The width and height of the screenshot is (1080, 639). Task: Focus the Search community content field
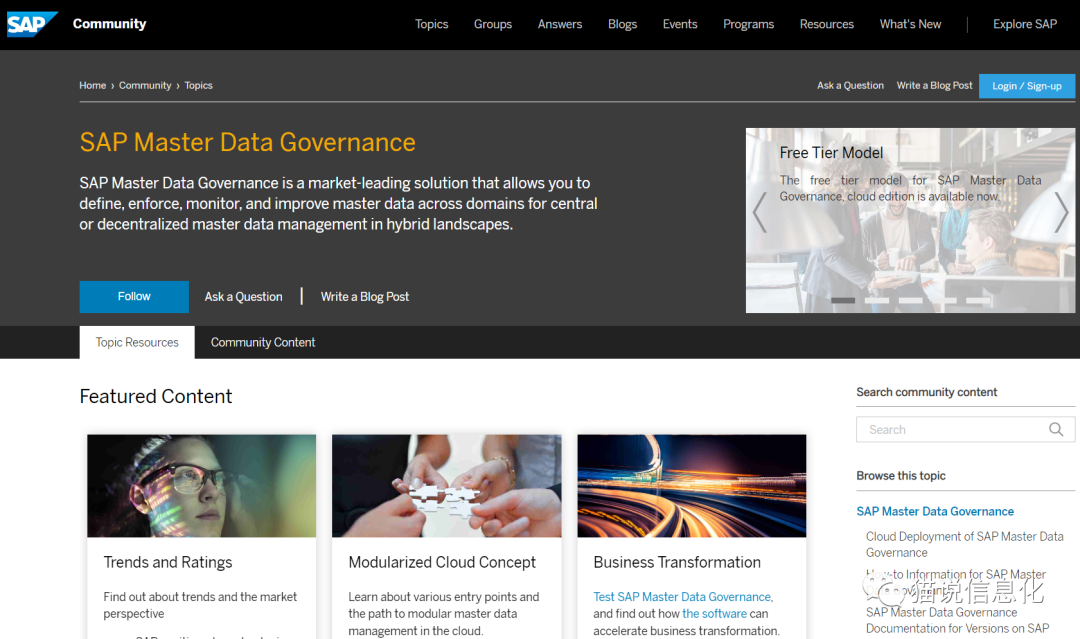[x=950, y=430]
